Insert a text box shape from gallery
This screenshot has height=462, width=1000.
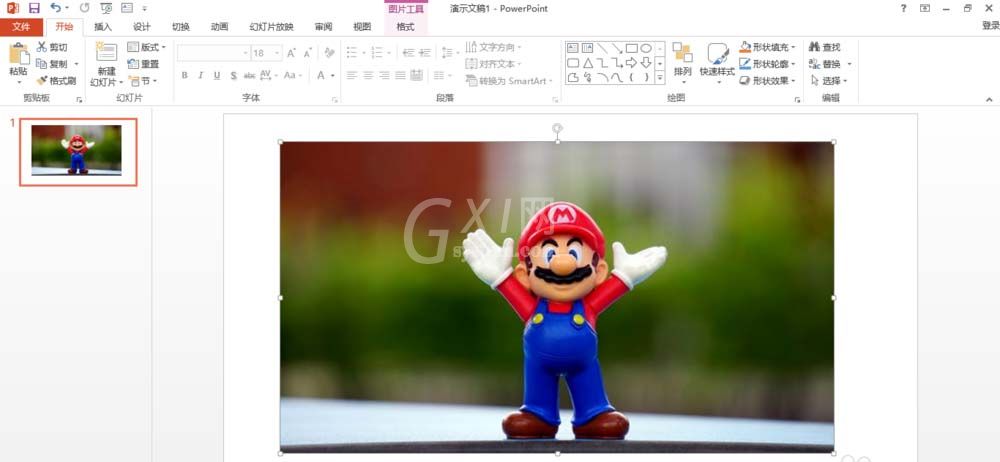click(573, 48)
